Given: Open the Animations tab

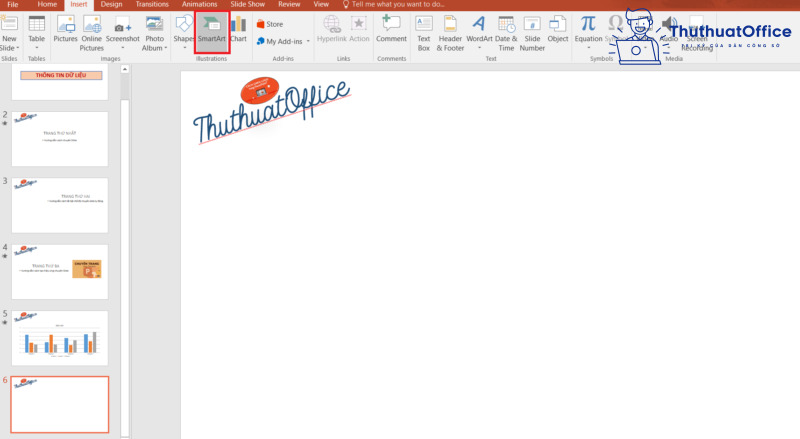Looking at the screenshot, I should click(199, 4).
